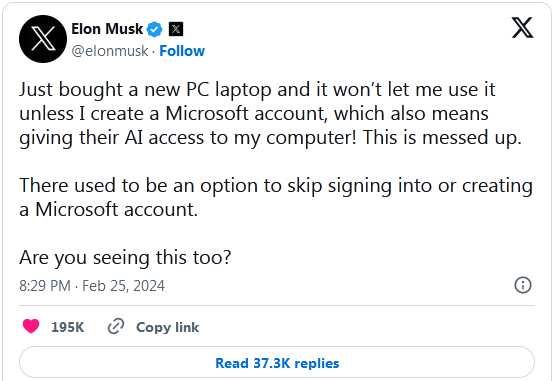Open the large X logo in the corner
554x381 pixels.
(x=523, y=28)
